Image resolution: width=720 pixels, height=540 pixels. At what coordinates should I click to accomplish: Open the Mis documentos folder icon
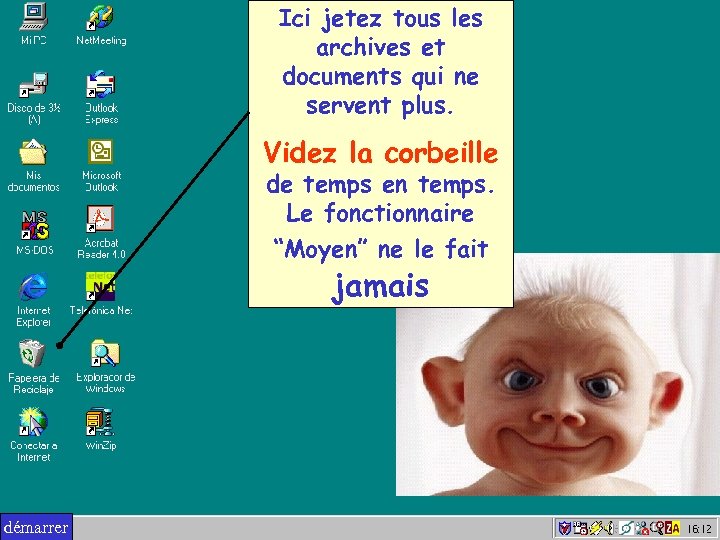click(x=33, y=152)
